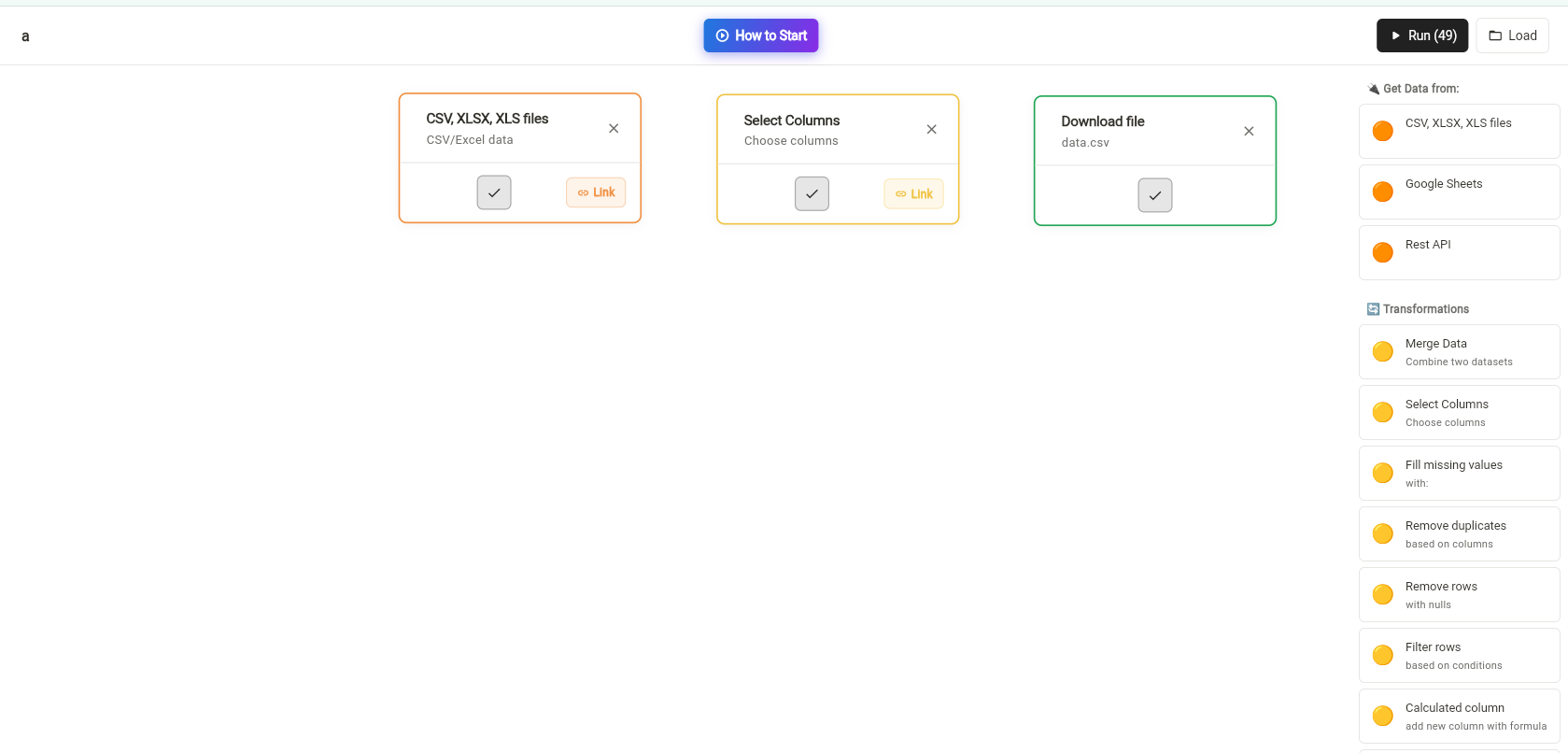Viewport: 1568px width, 753px height.
Task: Click Google Sheets label in sidebar
Action: point(1444,184)
